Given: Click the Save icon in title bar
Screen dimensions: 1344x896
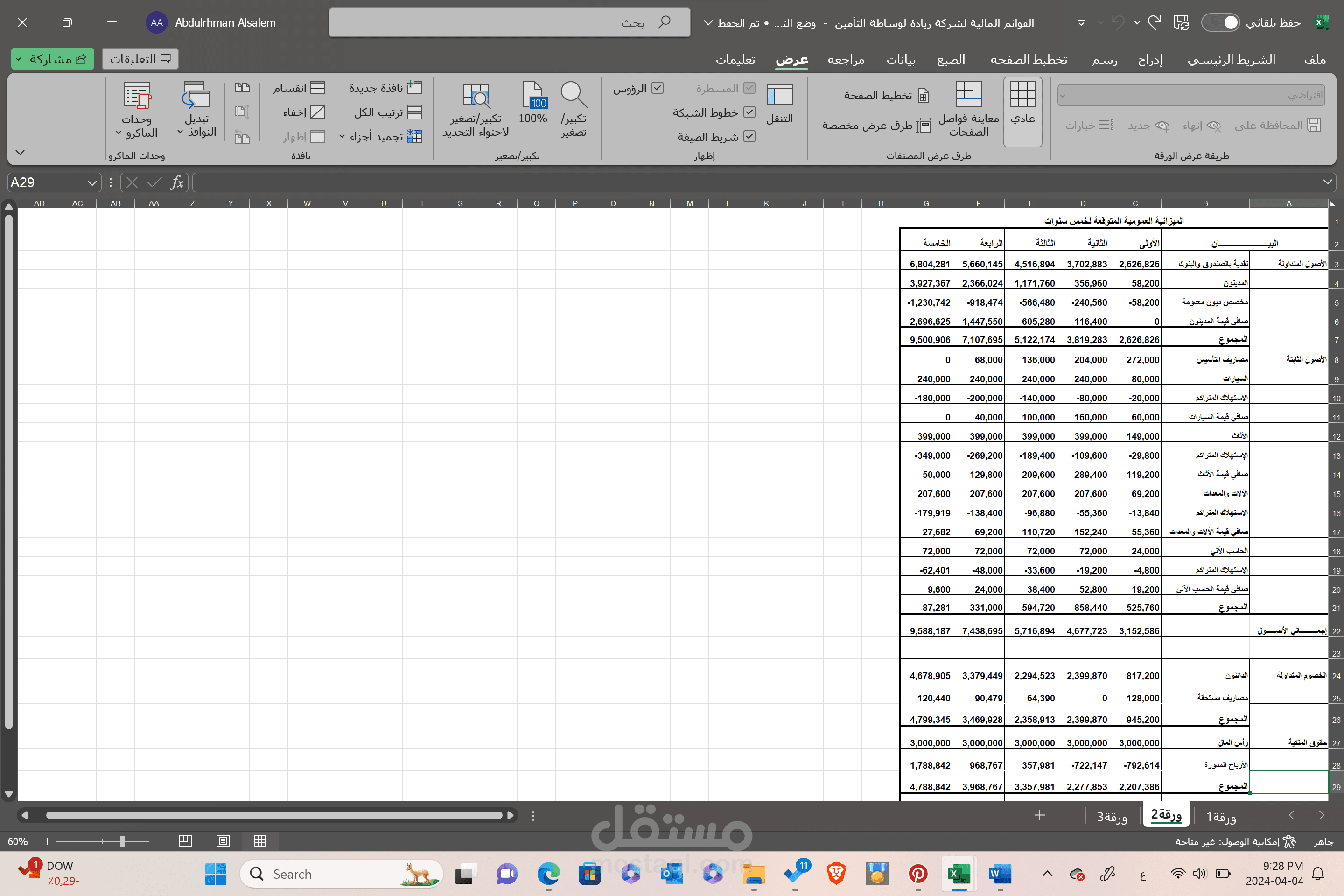Looking at the screenshot, I should [1182, 23].
